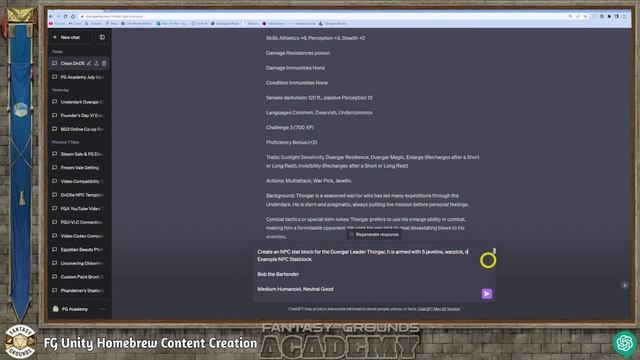Viewport: 640px width, 360px height.
Task: Open the YouTube bookmark
Action: coord(57,24)
